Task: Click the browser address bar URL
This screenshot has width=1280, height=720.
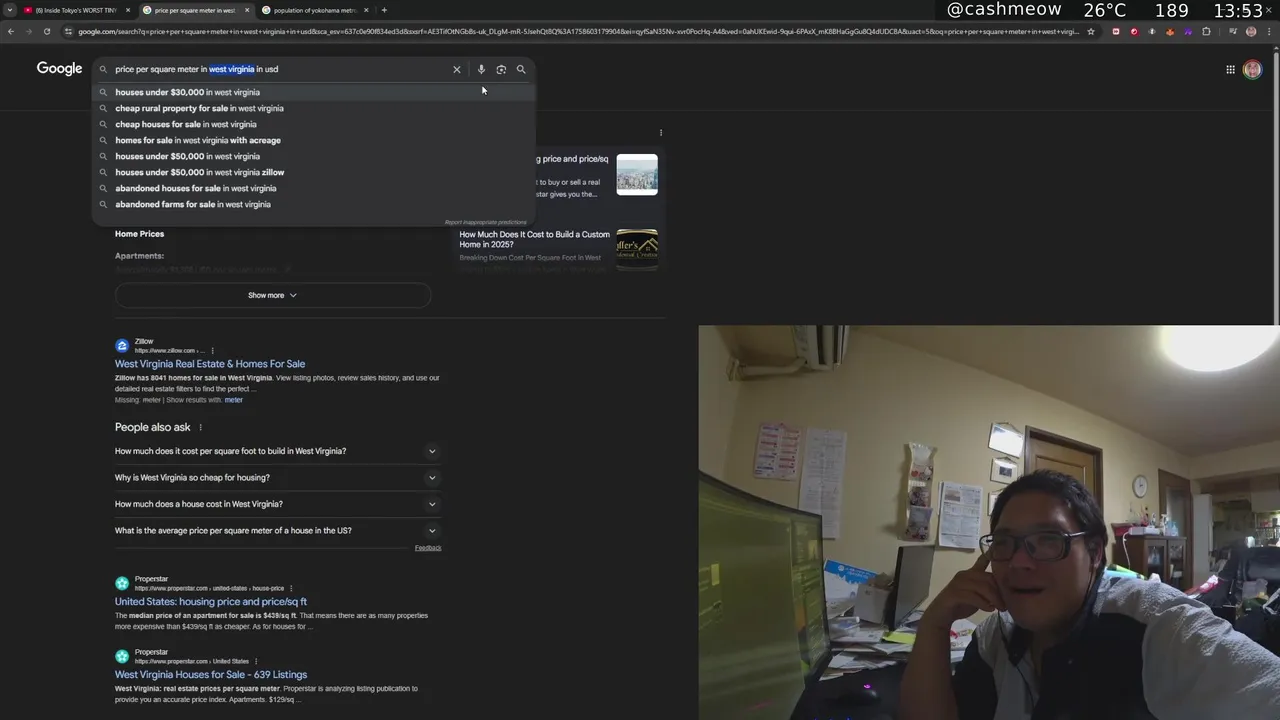Action: [578, 31]
